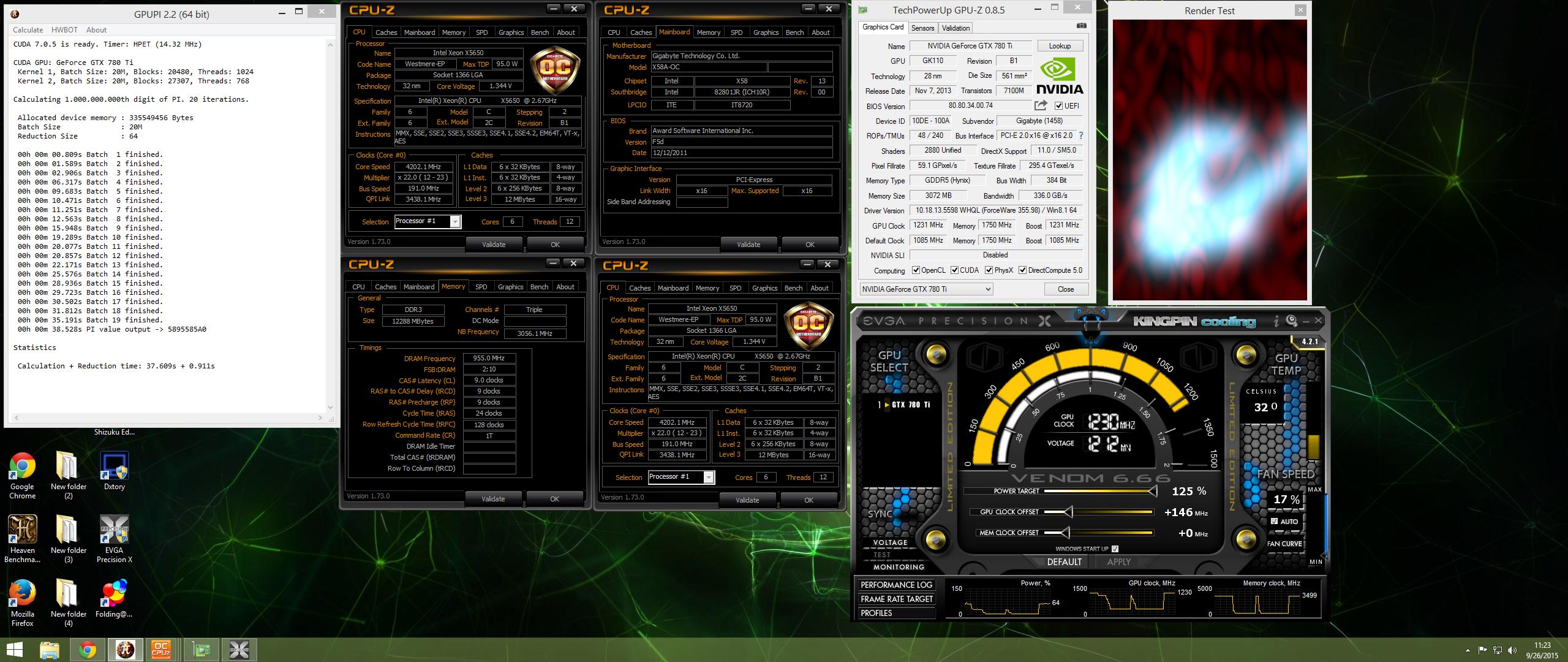
Task: Select Caches tab in top-left CPU-Z
Action: pos(386,32)
